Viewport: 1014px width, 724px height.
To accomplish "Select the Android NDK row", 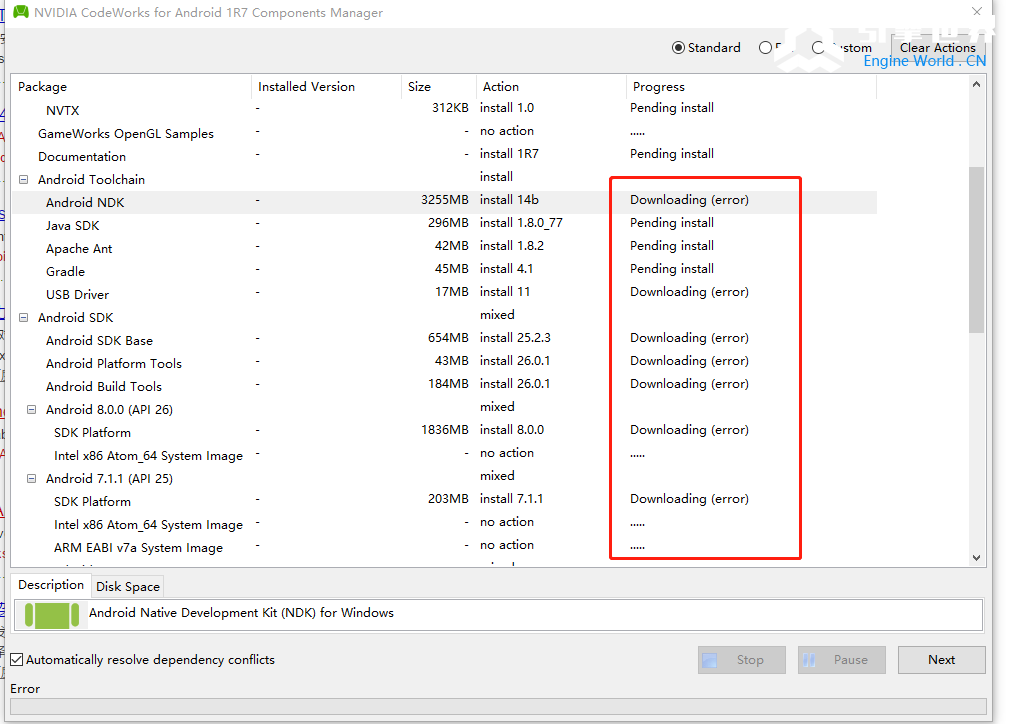I will tap(444, 202).
